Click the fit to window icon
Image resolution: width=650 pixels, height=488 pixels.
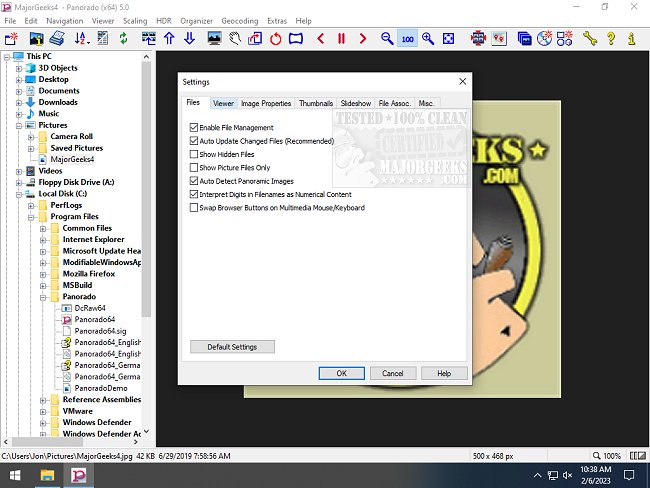[449, 39]
